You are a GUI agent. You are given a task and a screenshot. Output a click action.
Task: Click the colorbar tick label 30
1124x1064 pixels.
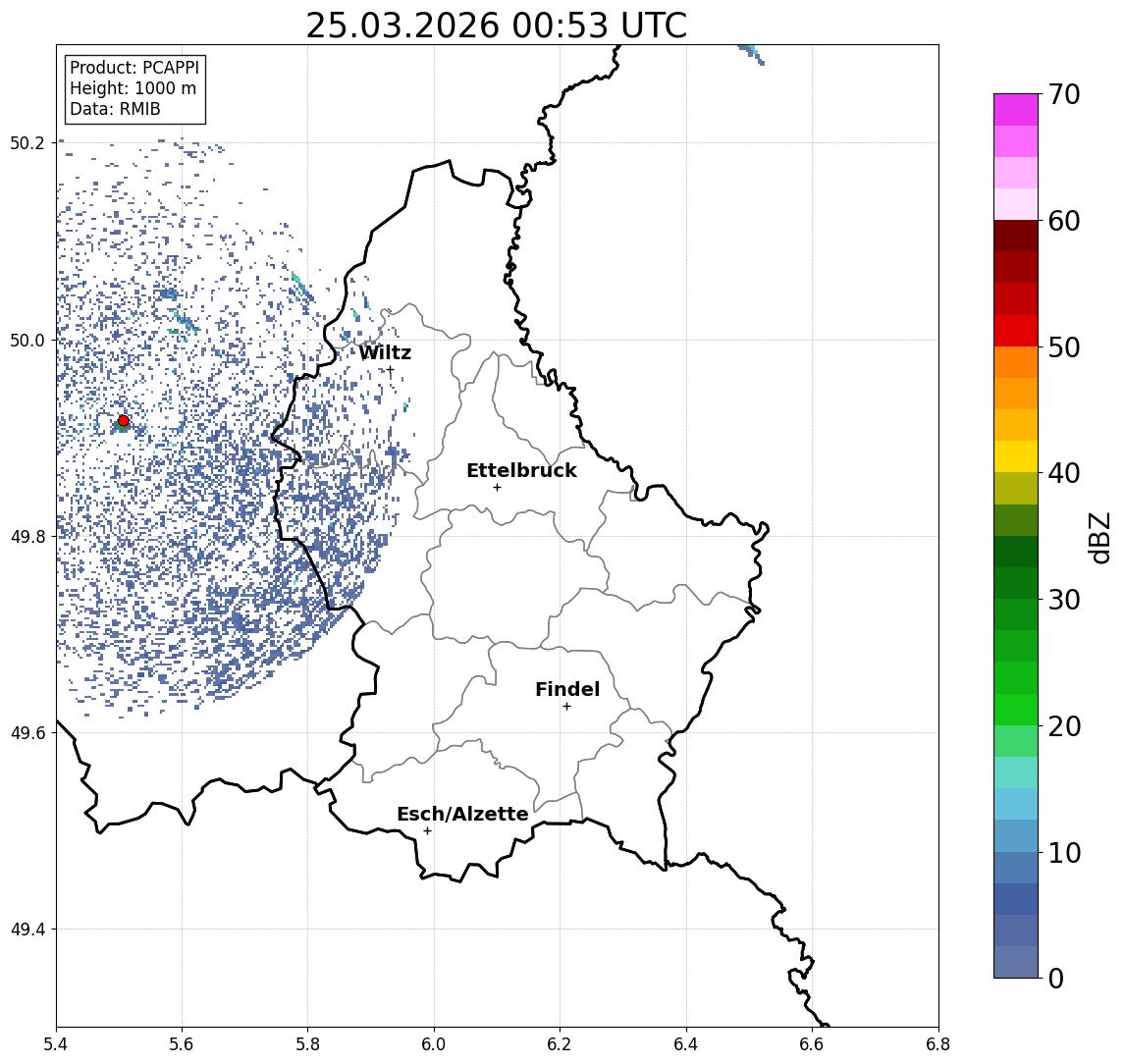pyautogui.click(x=1064, y=600)
